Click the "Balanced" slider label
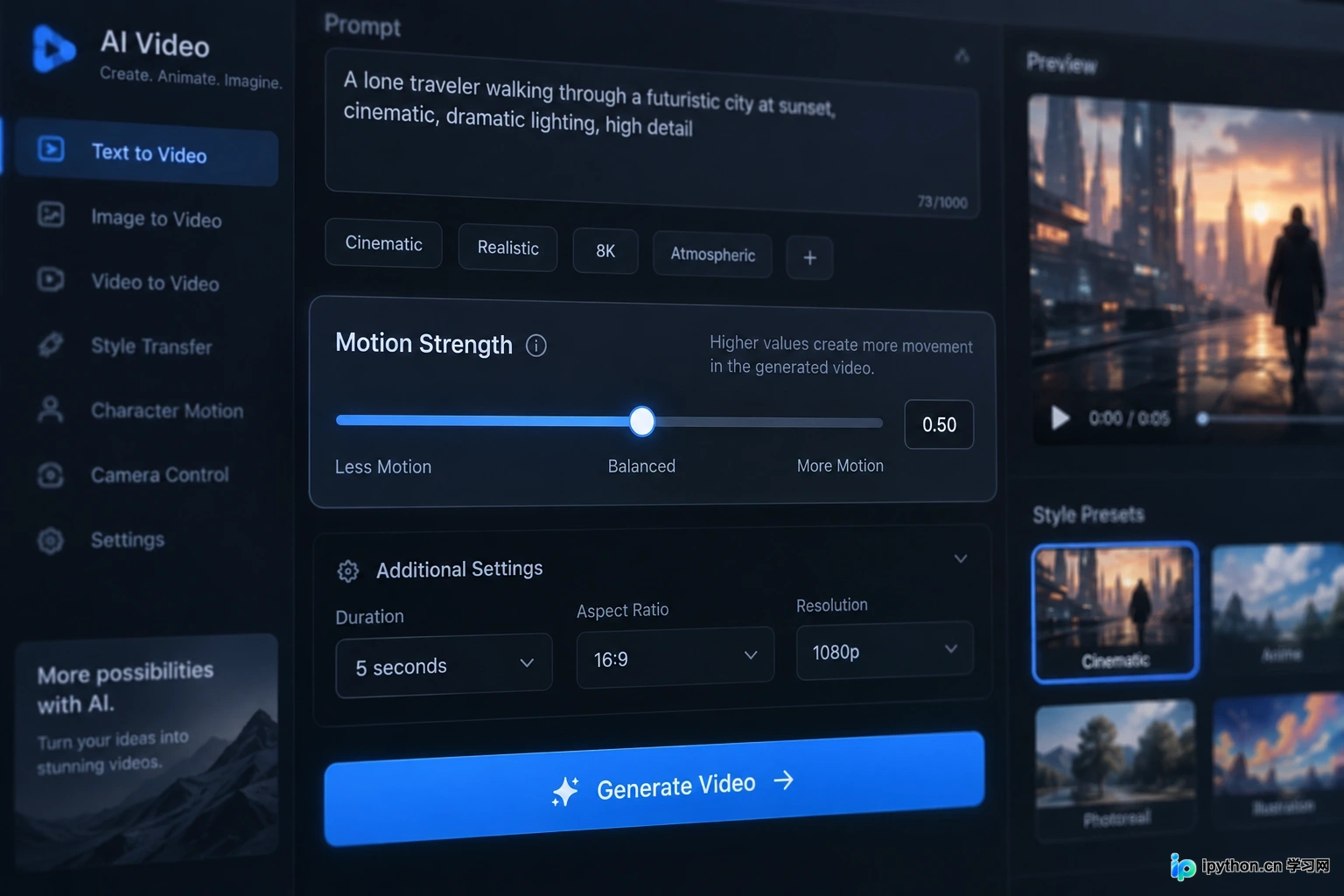This screenshot has width=1344, height=896. [x=641, y=466]
